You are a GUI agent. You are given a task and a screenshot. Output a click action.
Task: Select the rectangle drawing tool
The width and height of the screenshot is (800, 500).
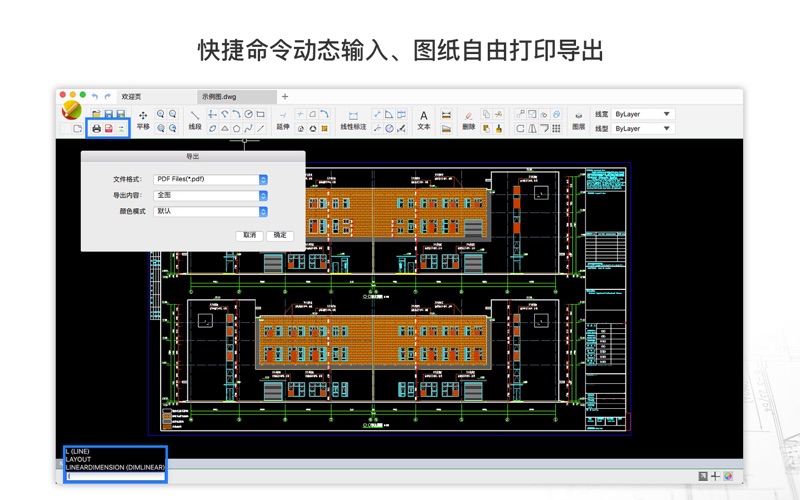(x=261, y=114)
